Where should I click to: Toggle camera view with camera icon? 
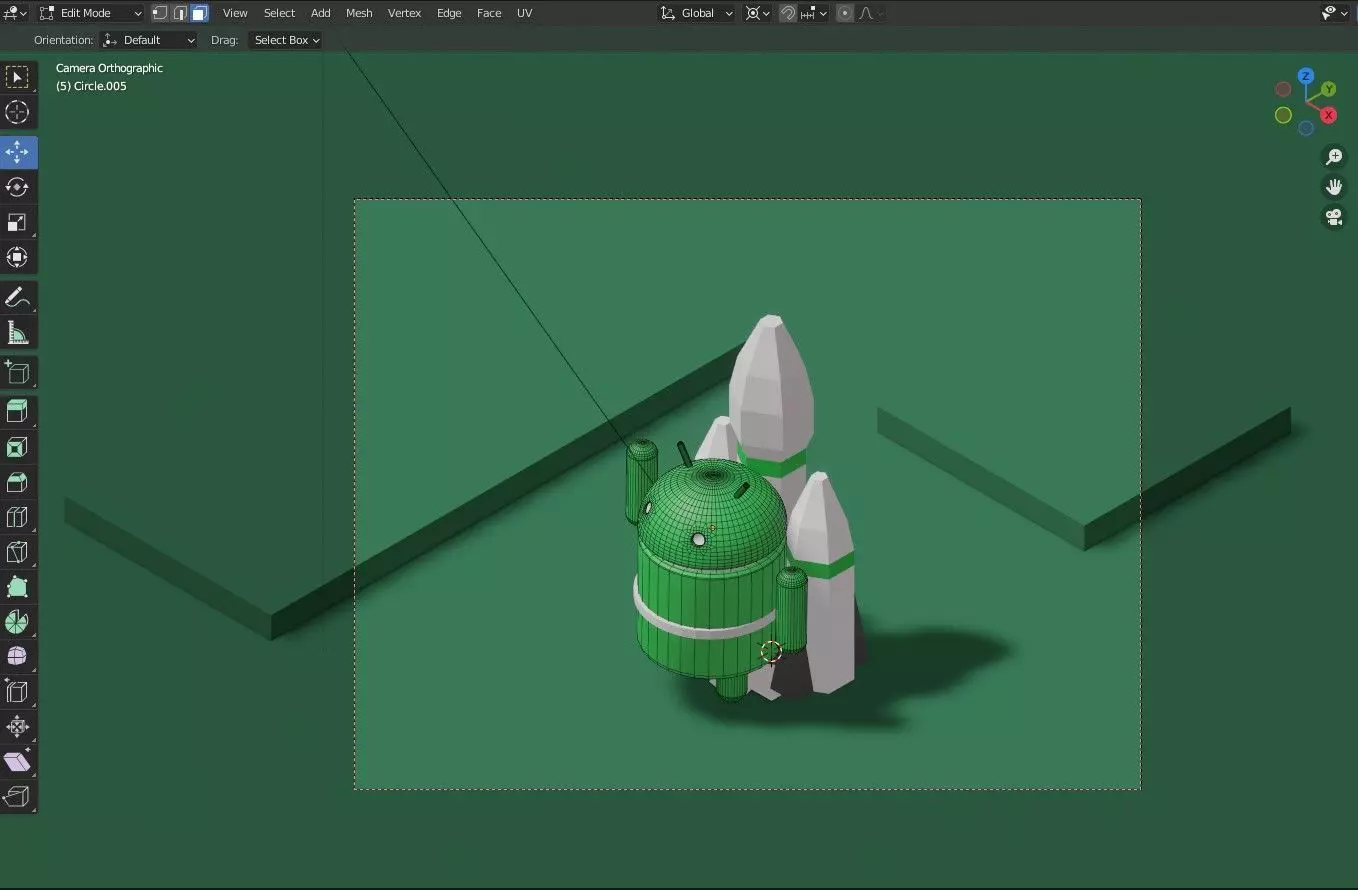(x=1334, y=217)
